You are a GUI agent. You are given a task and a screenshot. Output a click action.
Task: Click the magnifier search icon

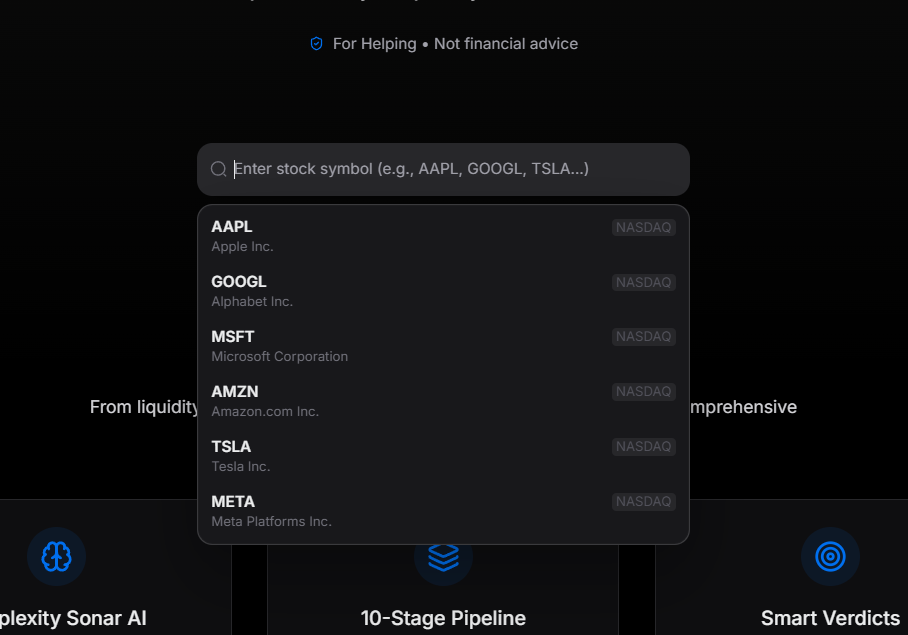(x=218, y=169)
